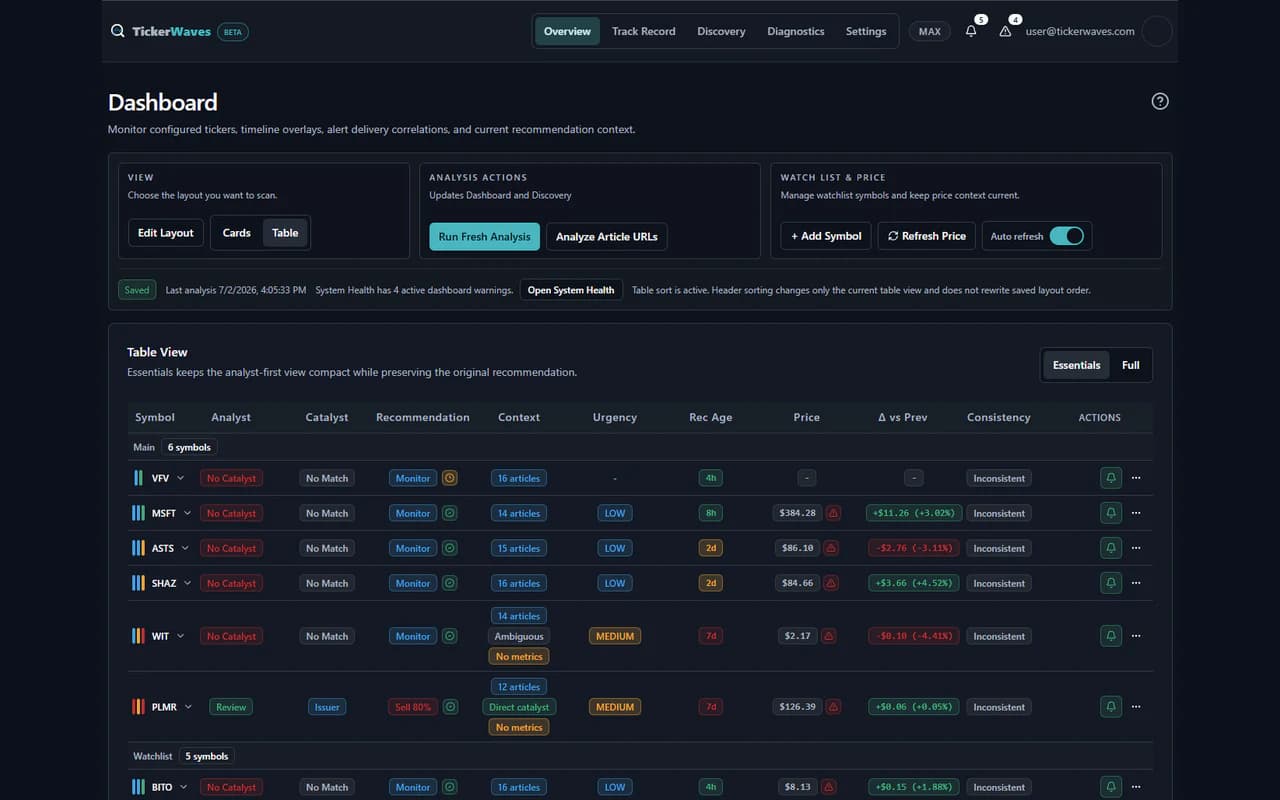Viewport: 1280px width, 800px height.
Task: Toggle the Auto refresh switch
Action: pos(1067,236)
